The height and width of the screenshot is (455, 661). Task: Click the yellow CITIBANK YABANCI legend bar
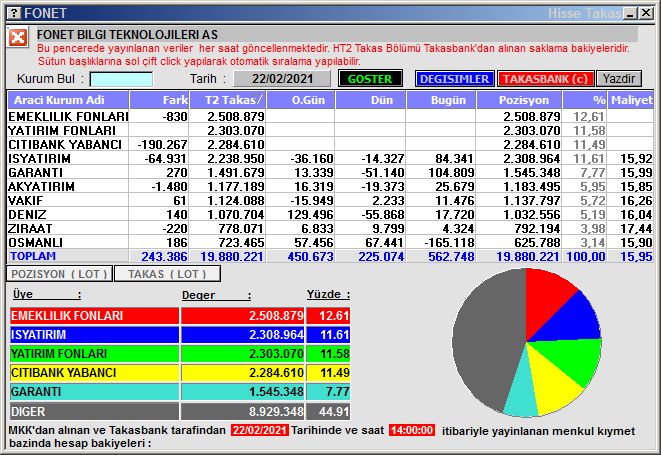point(94,373)
